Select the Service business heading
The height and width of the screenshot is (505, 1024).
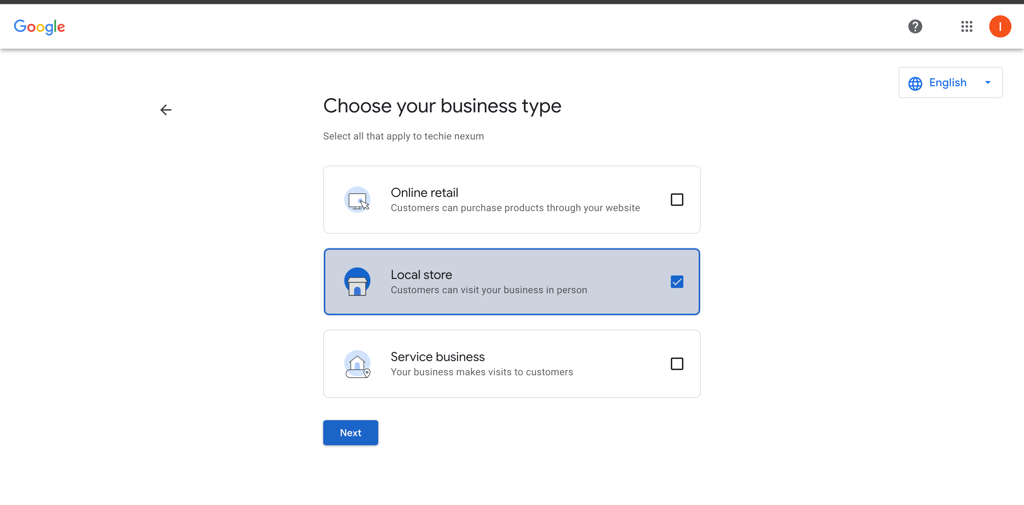pos(438,357)
